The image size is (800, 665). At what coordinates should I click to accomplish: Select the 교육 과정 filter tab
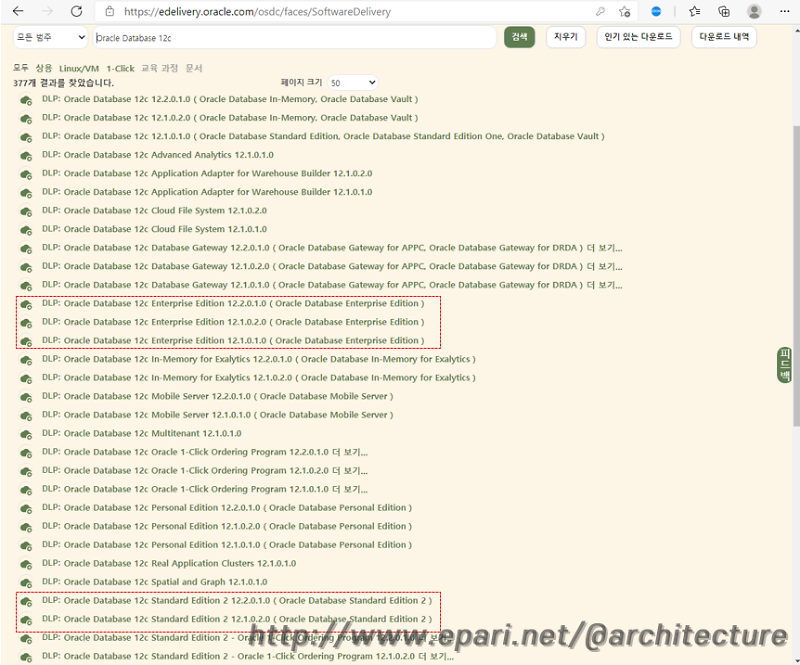159,68
